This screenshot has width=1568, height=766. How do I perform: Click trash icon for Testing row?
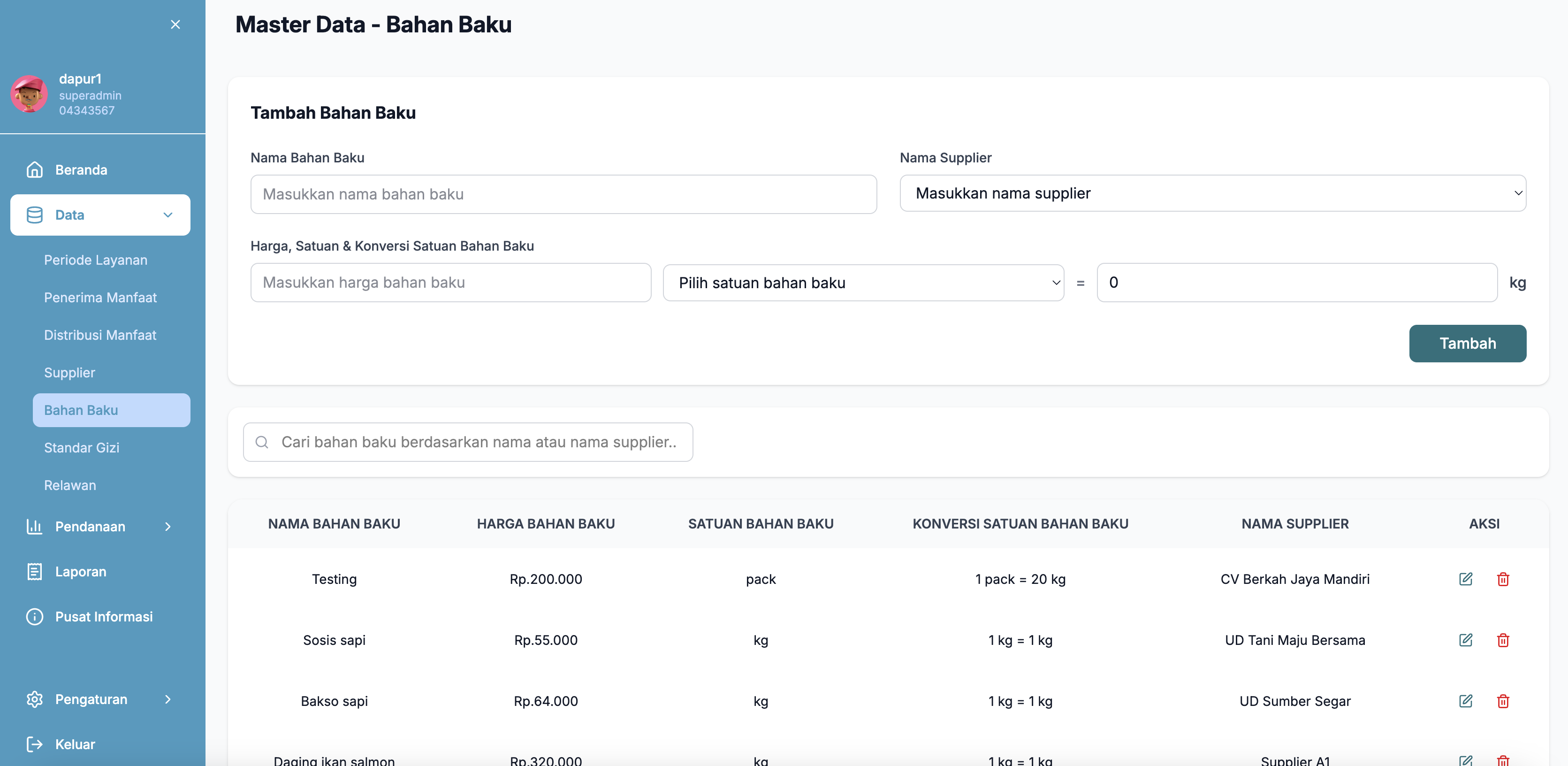coord(1502,578)
